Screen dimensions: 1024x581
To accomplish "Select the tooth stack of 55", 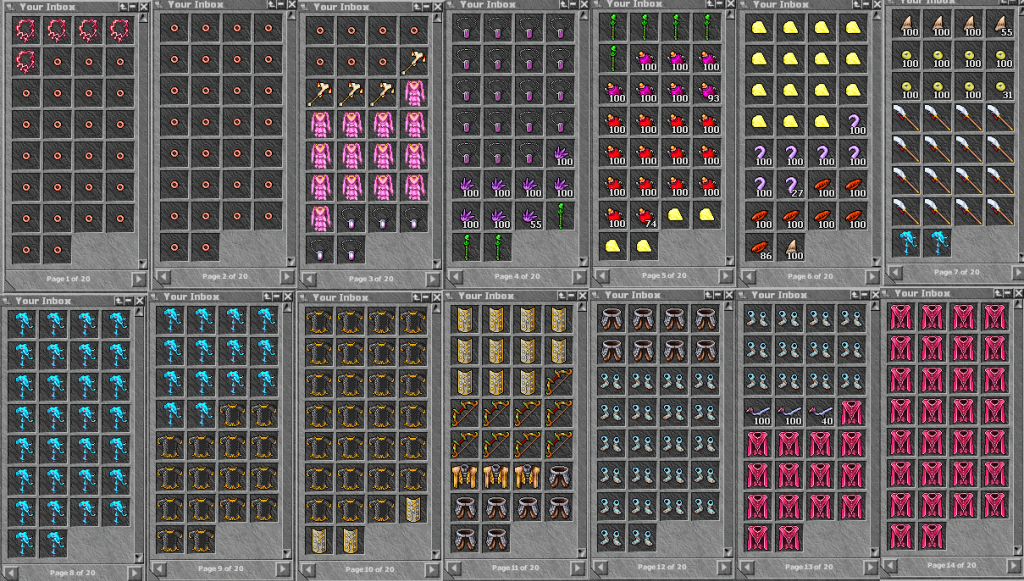I will click(x=1000, y=24).
